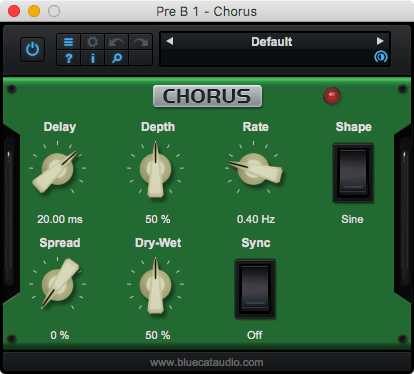
Task: Open the gear settings icon
Action: click(x=92, y=42)
